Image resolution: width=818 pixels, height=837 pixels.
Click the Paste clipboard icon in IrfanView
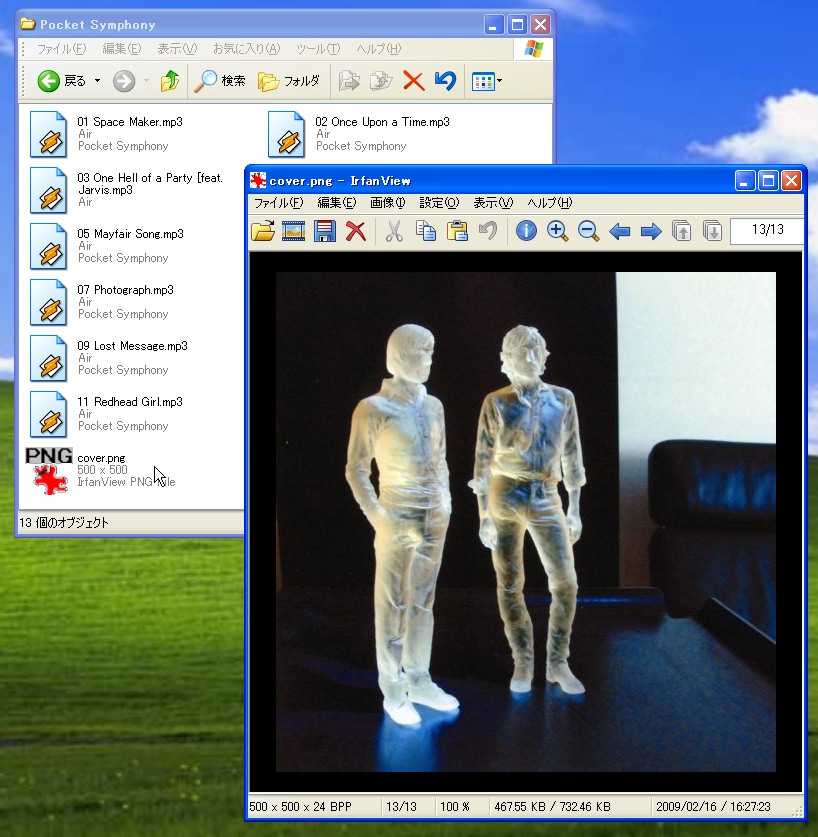point(457,231)
